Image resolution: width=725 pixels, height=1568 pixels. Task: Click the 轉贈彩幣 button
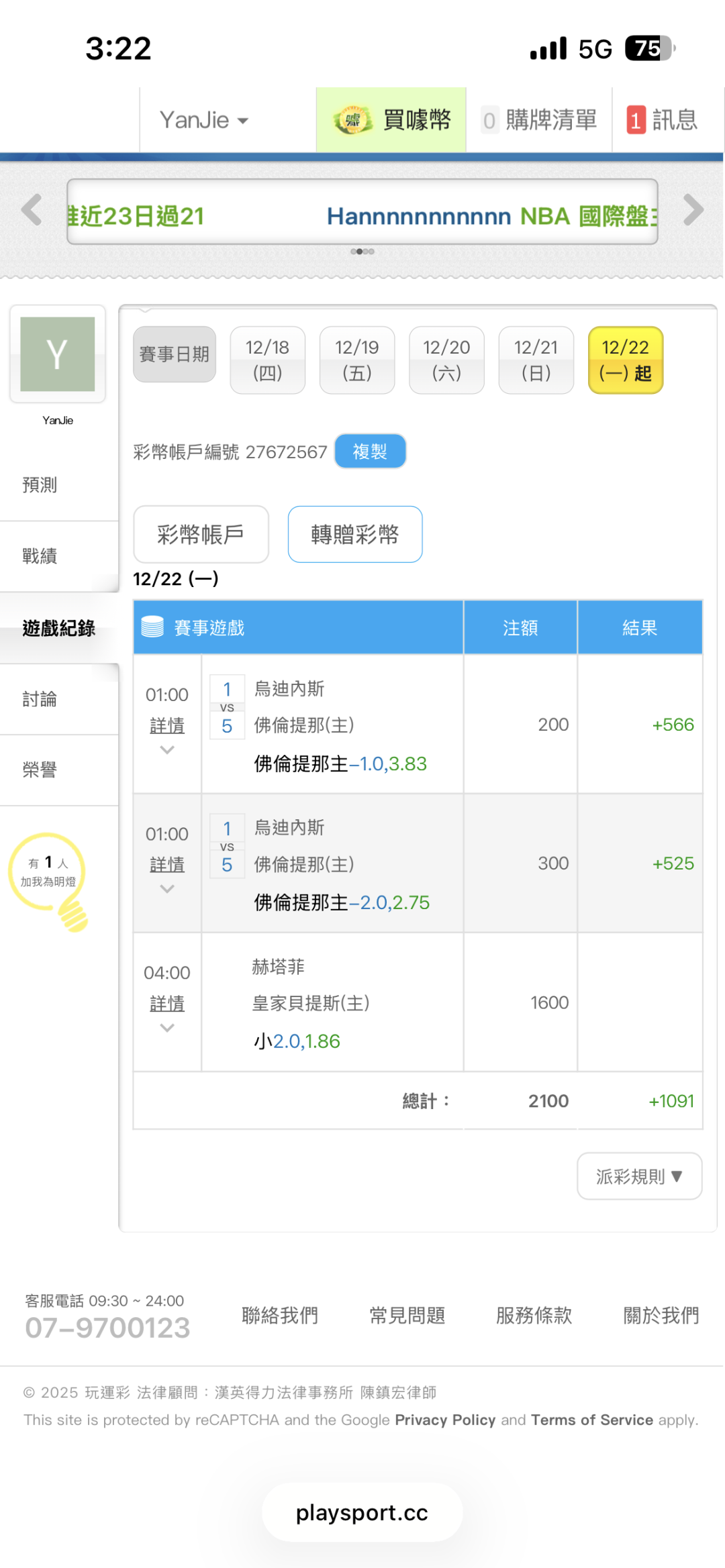click(354, 534)
